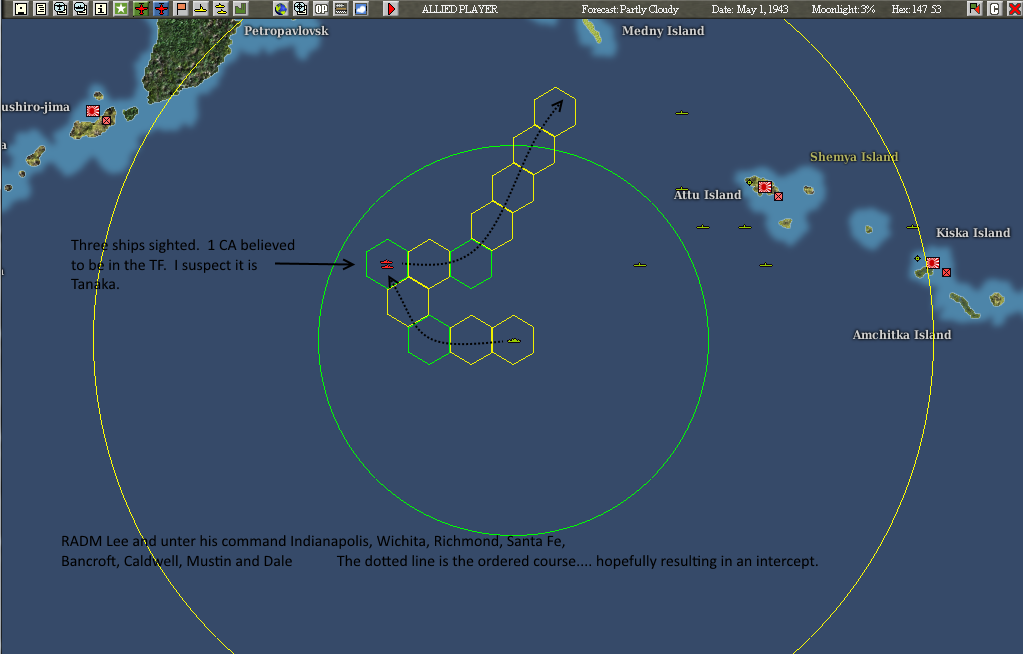Click the white star on green icon

coord(121,8)
